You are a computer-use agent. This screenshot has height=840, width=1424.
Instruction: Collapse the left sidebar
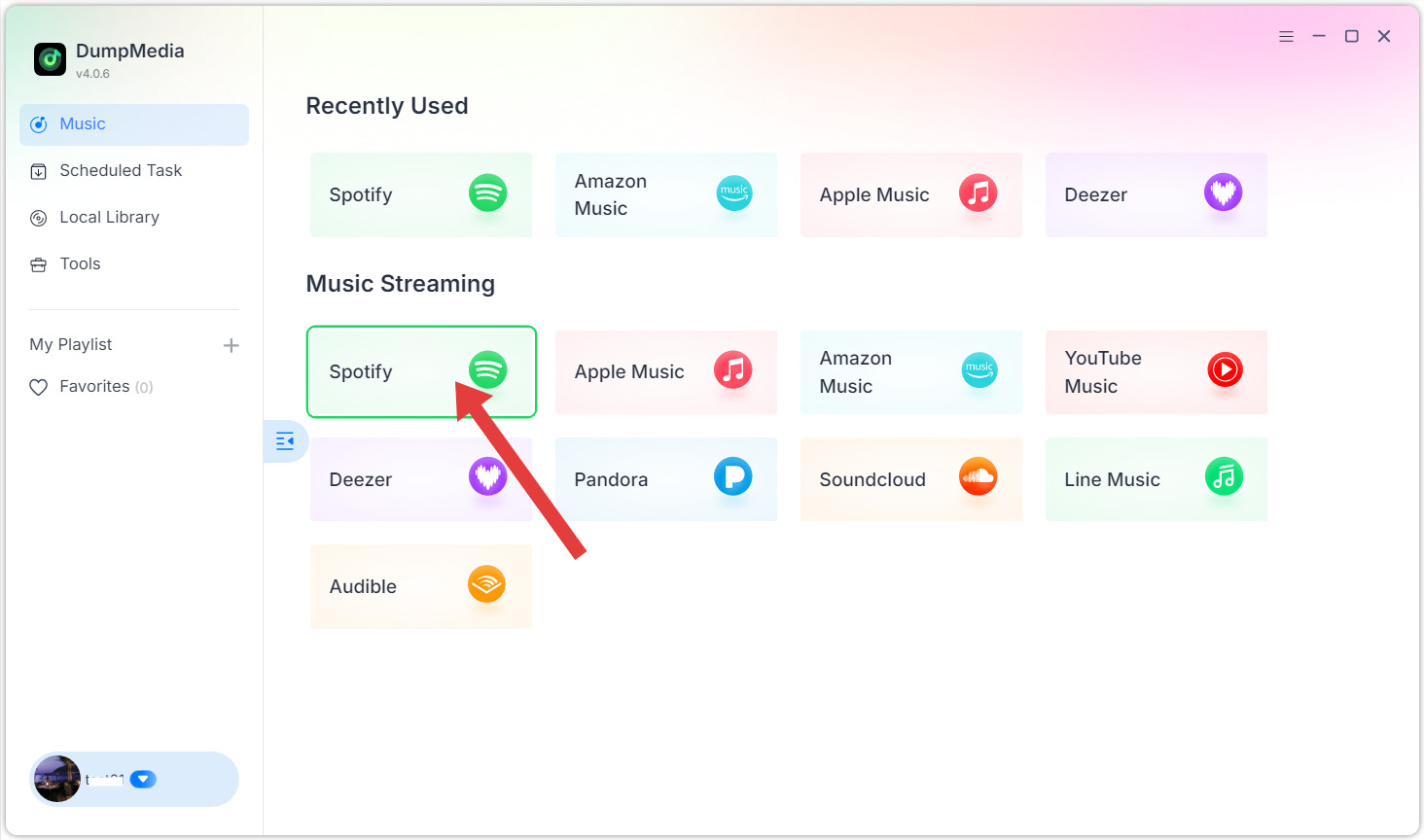click(285, 440)
